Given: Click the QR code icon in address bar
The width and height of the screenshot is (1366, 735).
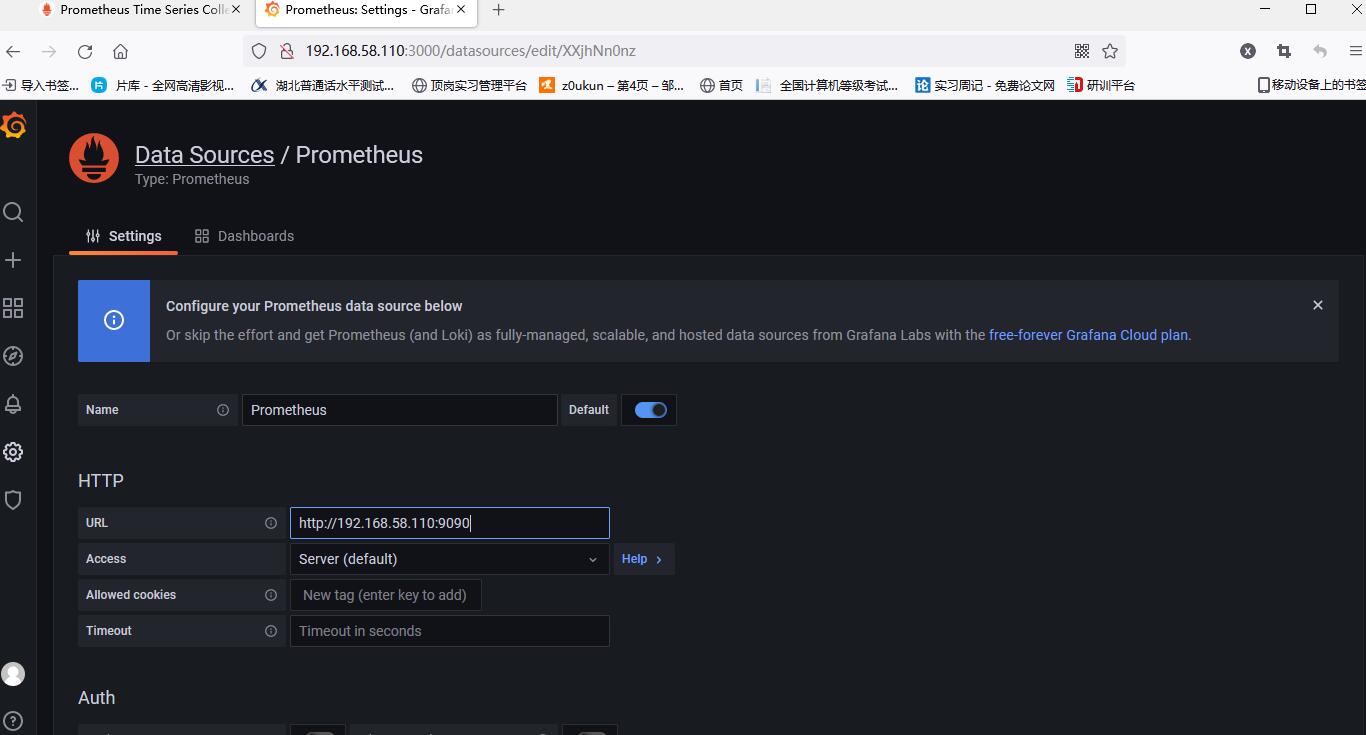Looking at the screenshot, I should pos(1081,51).
